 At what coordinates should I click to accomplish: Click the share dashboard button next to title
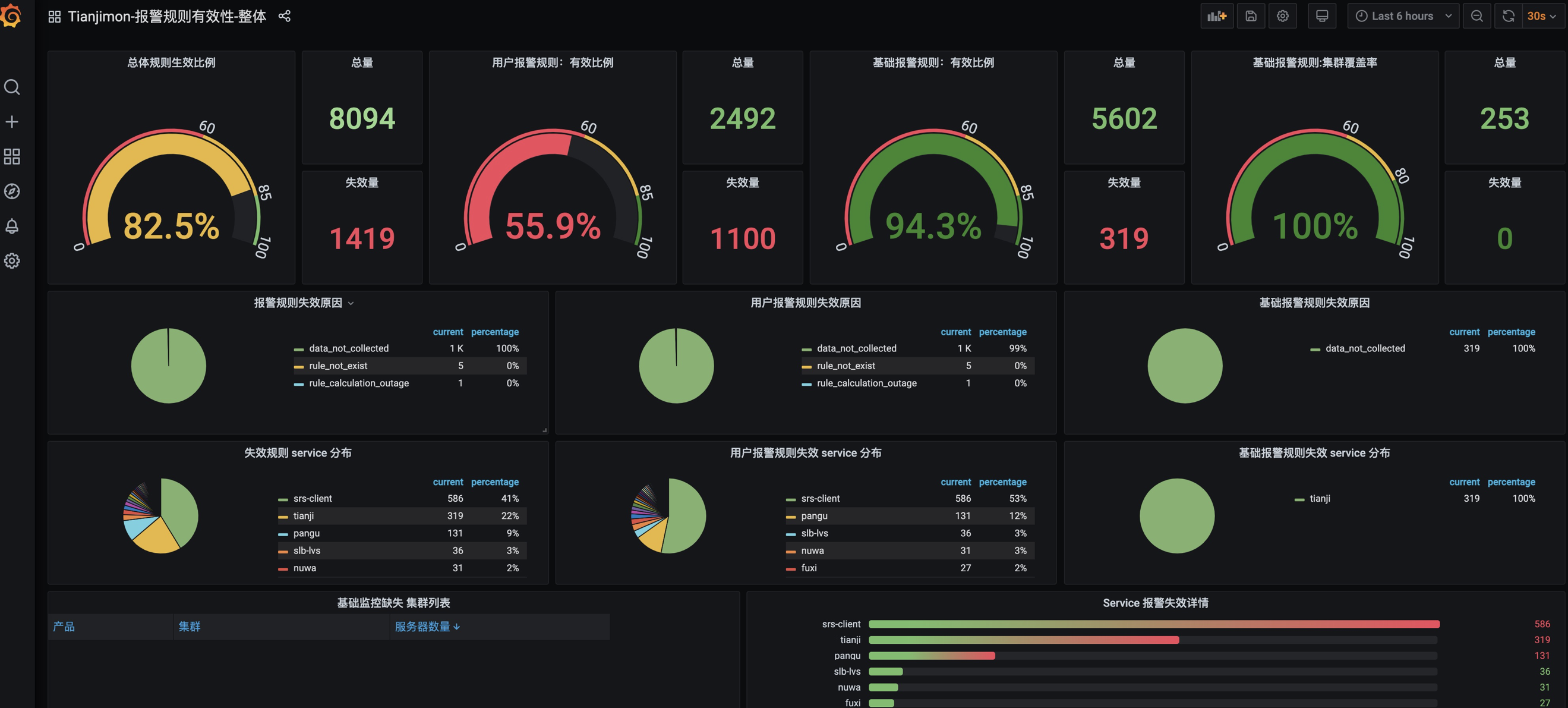tap(285, 17)
